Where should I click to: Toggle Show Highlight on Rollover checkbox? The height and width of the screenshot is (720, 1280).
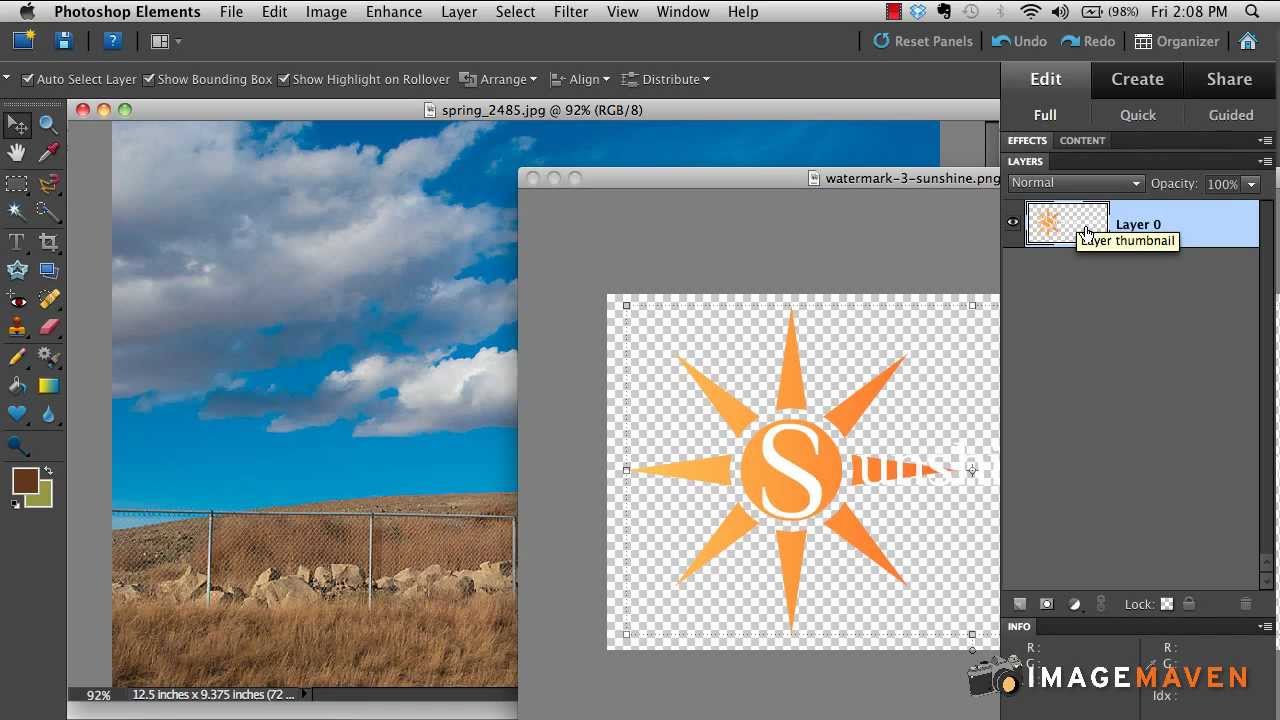284,79
